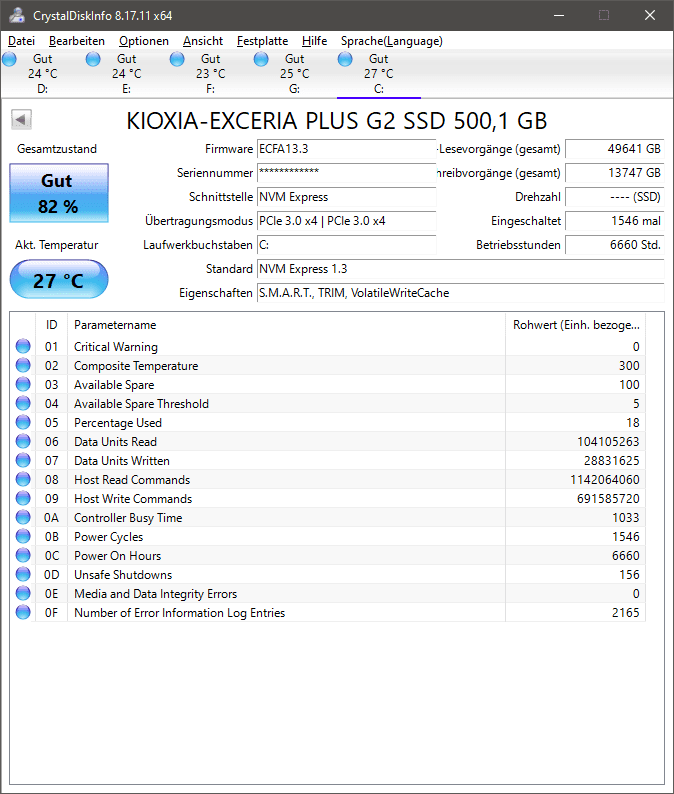
Task: Click status orb for Available Spare row
Action: [x=23, y=384]
